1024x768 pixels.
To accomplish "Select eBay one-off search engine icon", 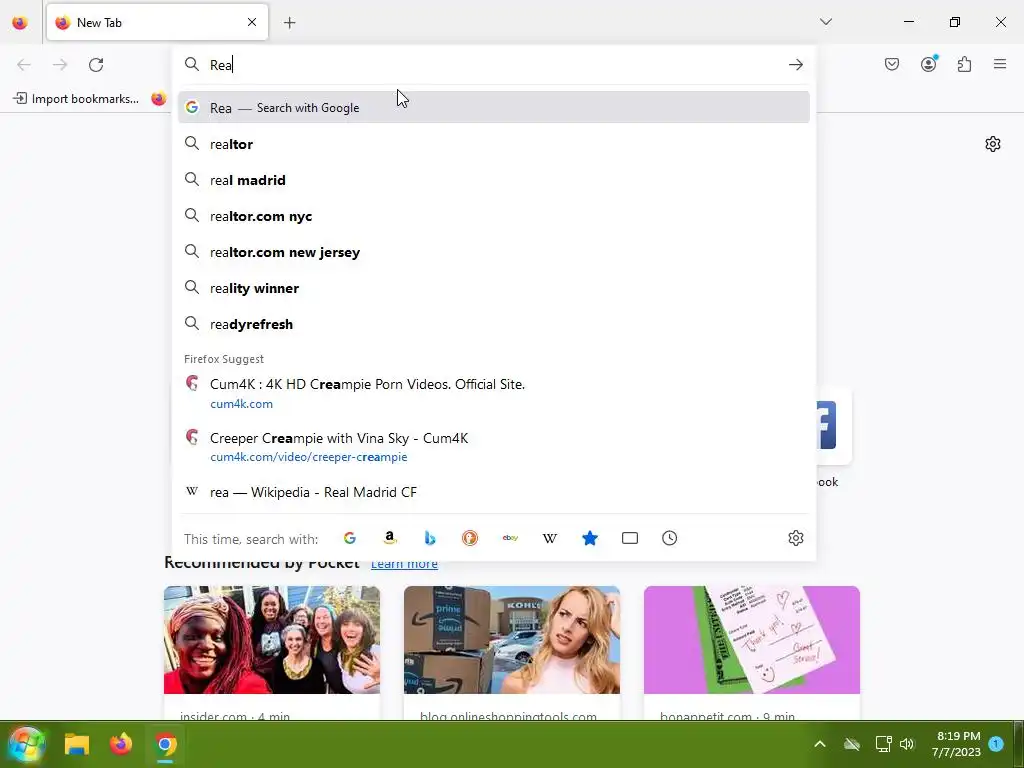I will point(510,538).
